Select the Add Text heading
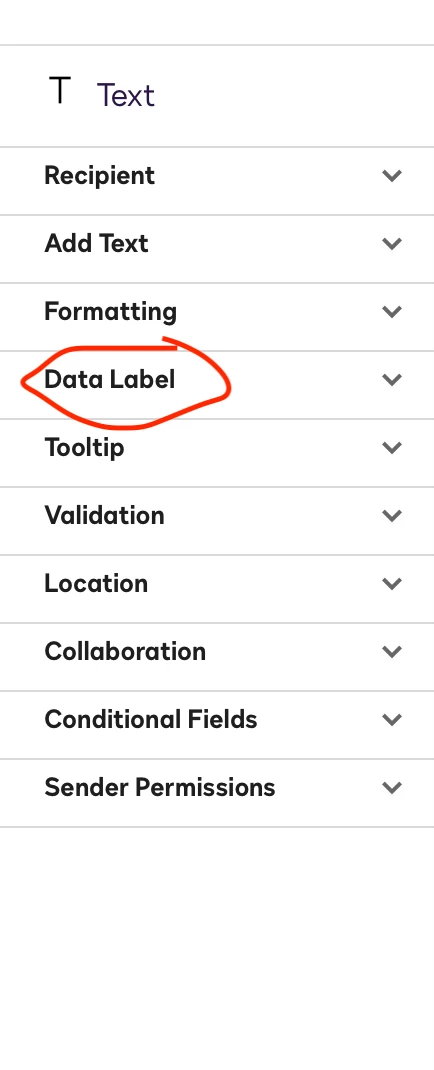 pos(96,244)
